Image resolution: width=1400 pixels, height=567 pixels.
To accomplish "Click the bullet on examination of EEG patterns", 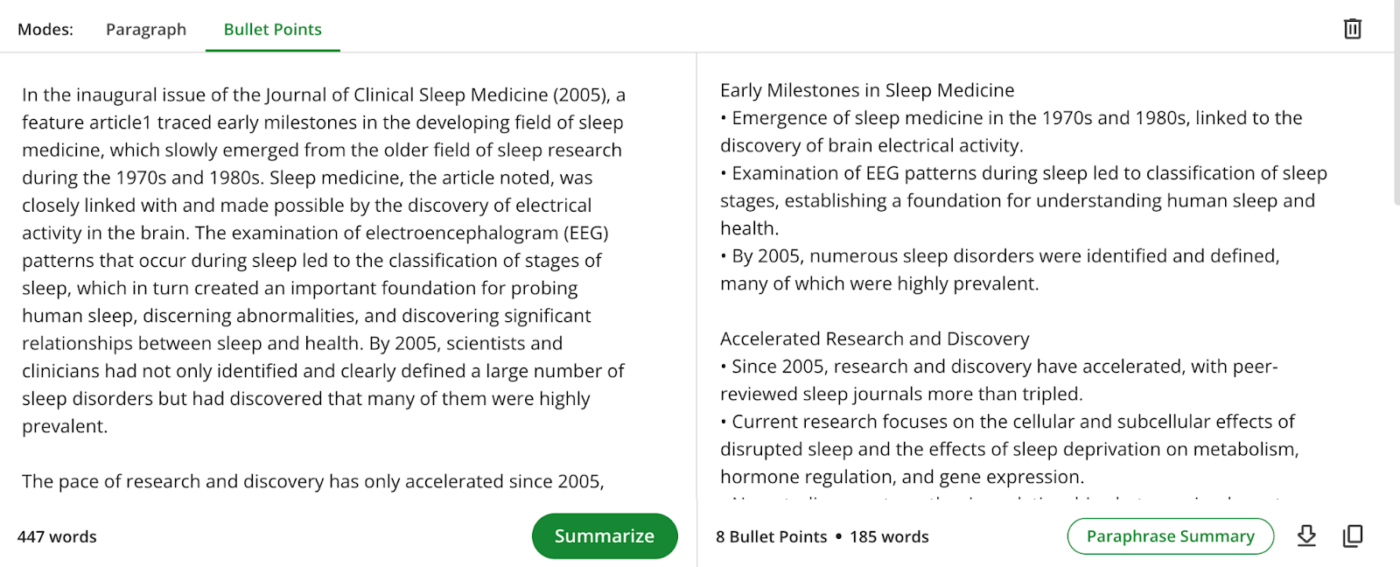I will coord(1024,200).
